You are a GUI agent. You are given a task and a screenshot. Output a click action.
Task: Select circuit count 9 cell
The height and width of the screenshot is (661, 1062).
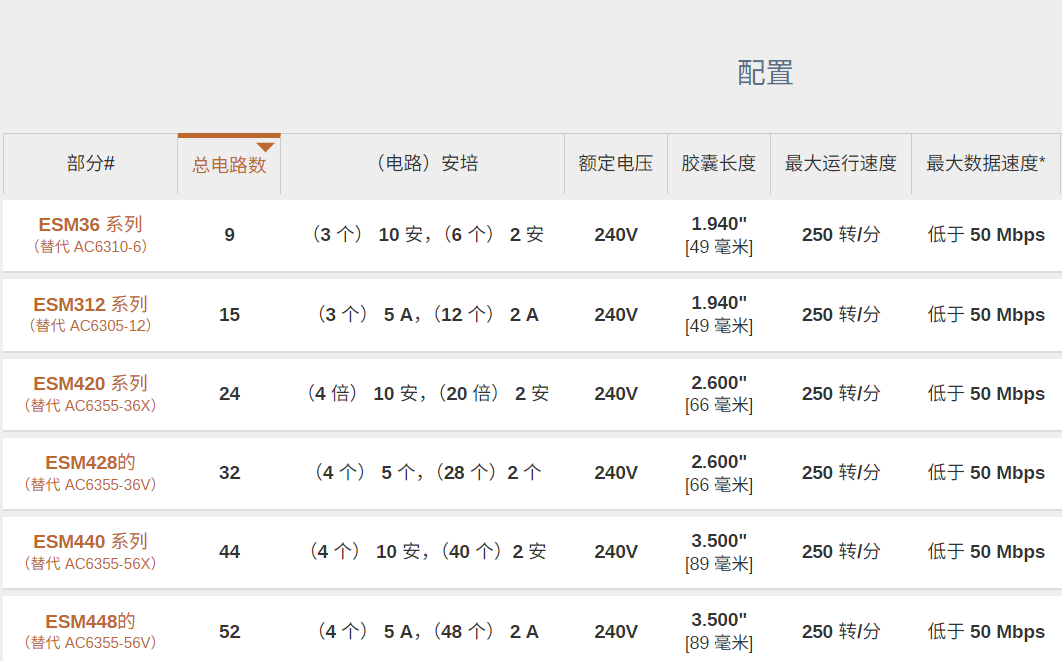(x=230, y=235)
